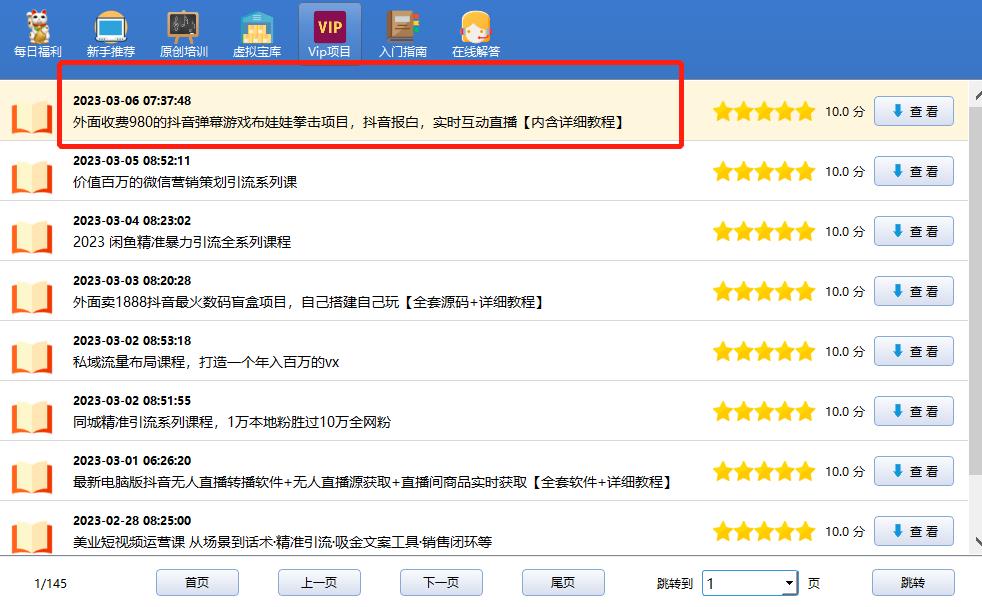Go to previous page with 上一页

(x=319, y=583)
